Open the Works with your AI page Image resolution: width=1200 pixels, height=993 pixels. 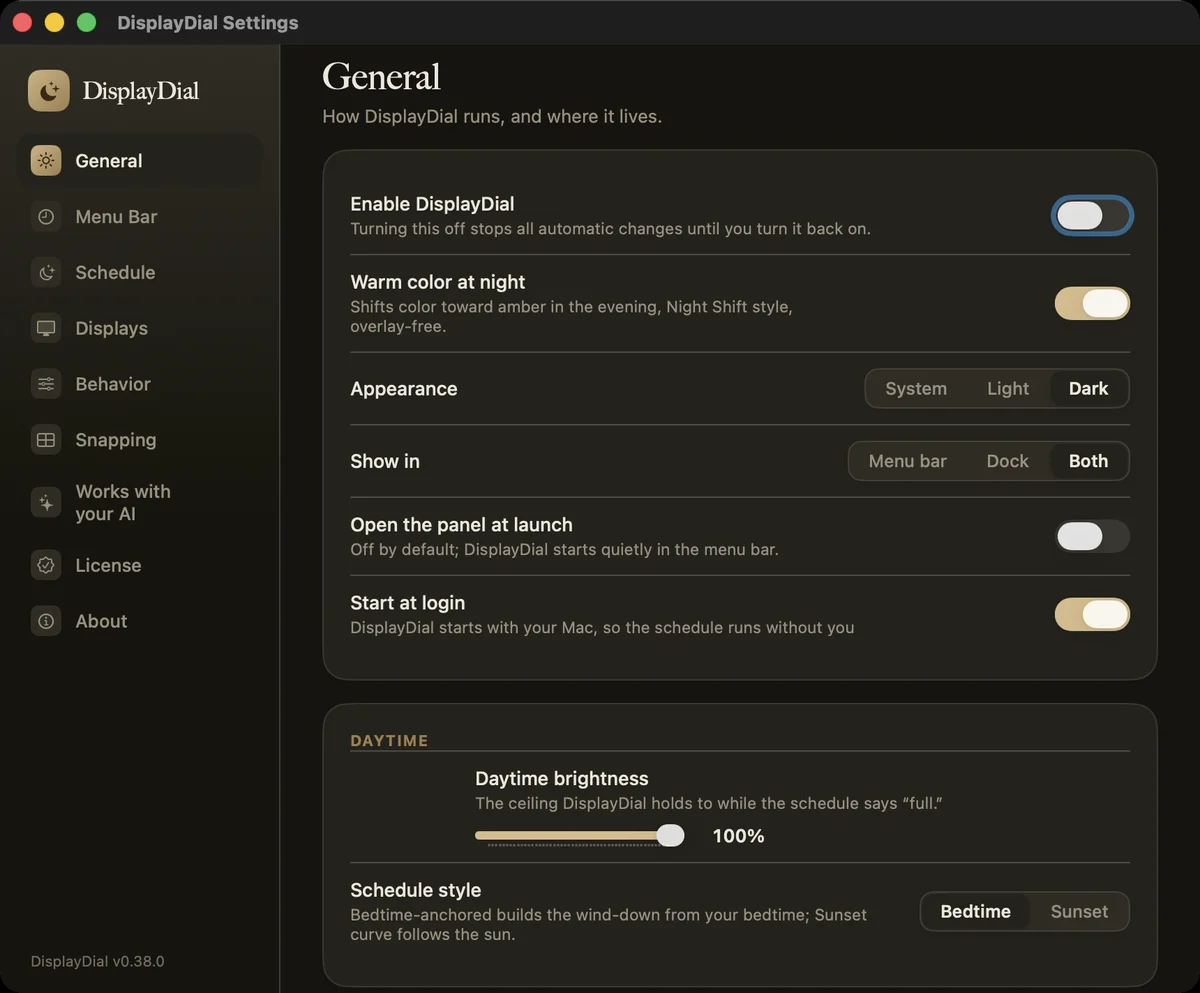point(140,503)
